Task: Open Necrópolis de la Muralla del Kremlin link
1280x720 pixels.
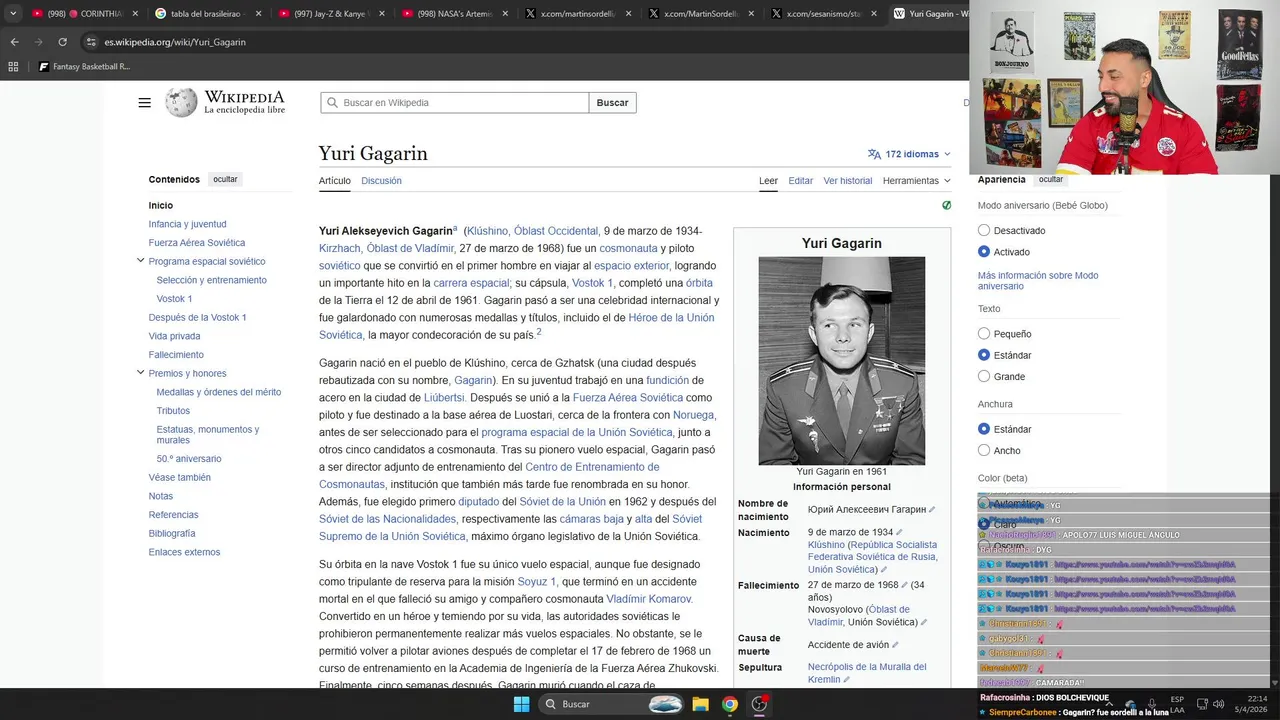Action: click(x=867, y=673)
